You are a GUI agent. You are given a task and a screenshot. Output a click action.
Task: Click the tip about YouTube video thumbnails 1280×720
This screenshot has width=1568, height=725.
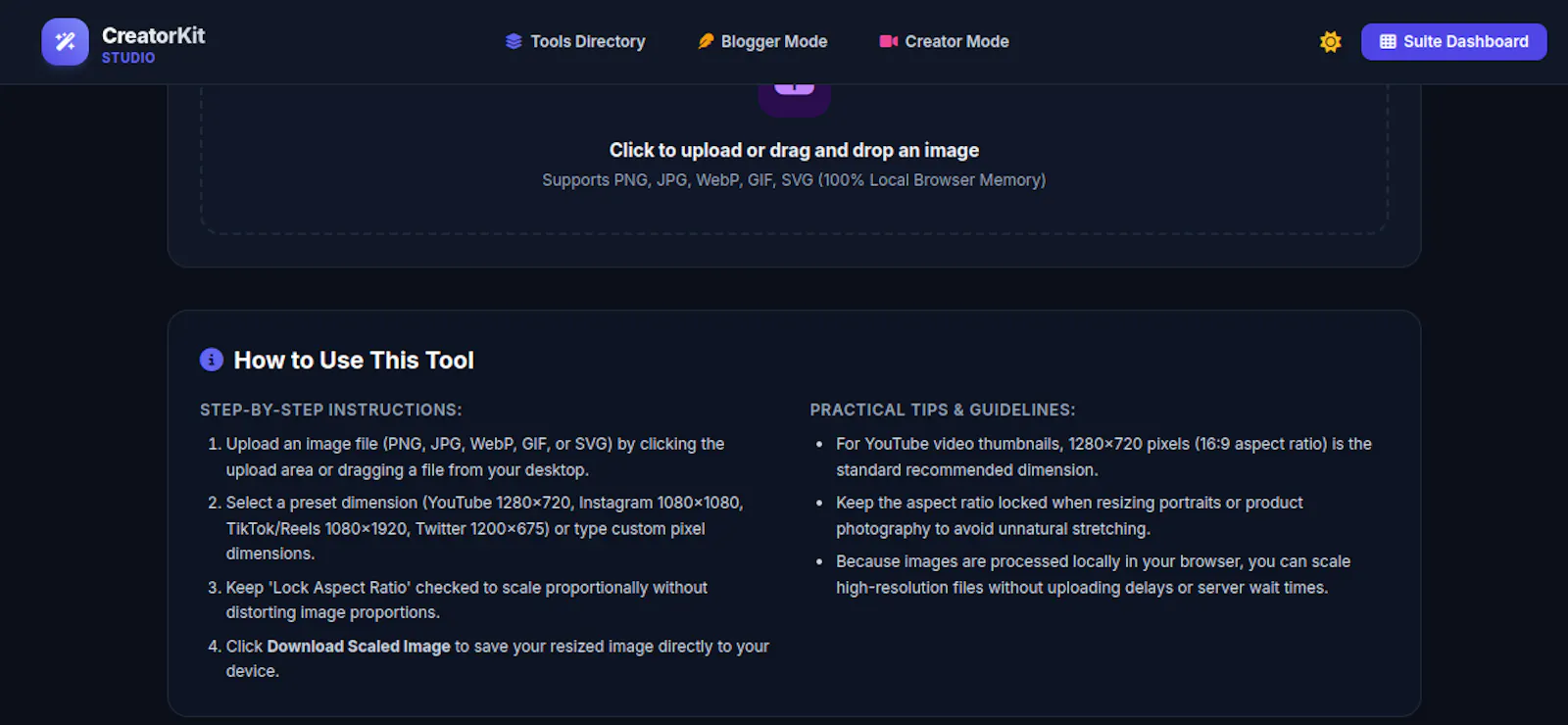(1103, 457)
